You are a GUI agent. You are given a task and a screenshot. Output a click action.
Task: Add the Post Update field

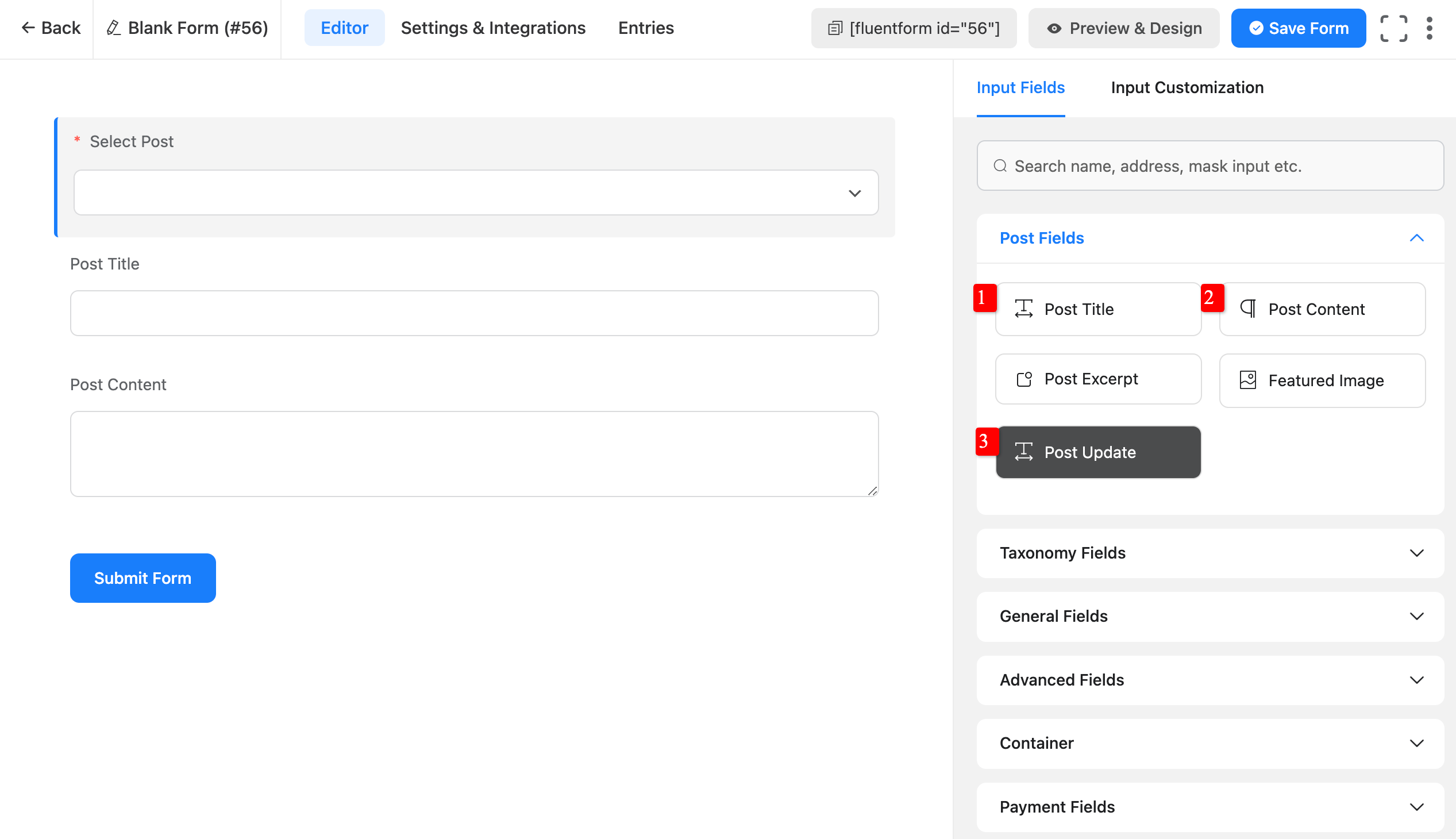[1098, 452]
